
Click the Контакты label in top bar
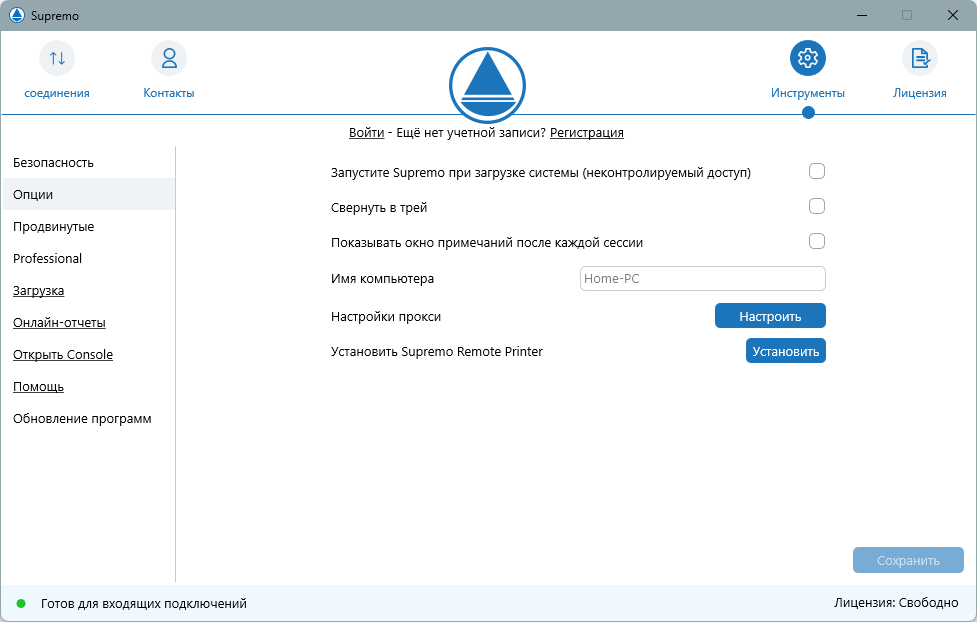(x=169, y=93)
